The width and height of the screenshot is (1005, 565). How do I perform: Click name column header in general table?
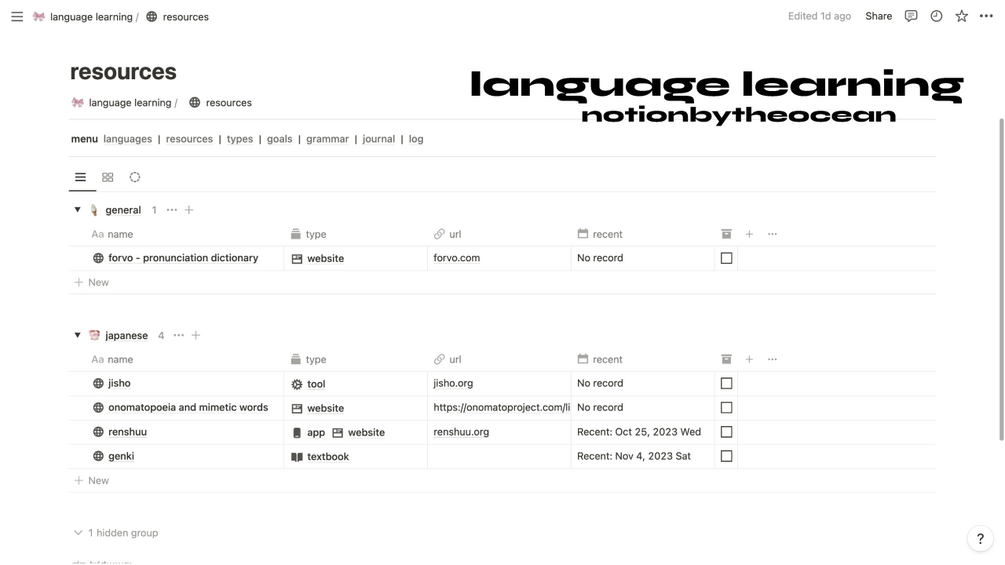click(x=112, y=234)
